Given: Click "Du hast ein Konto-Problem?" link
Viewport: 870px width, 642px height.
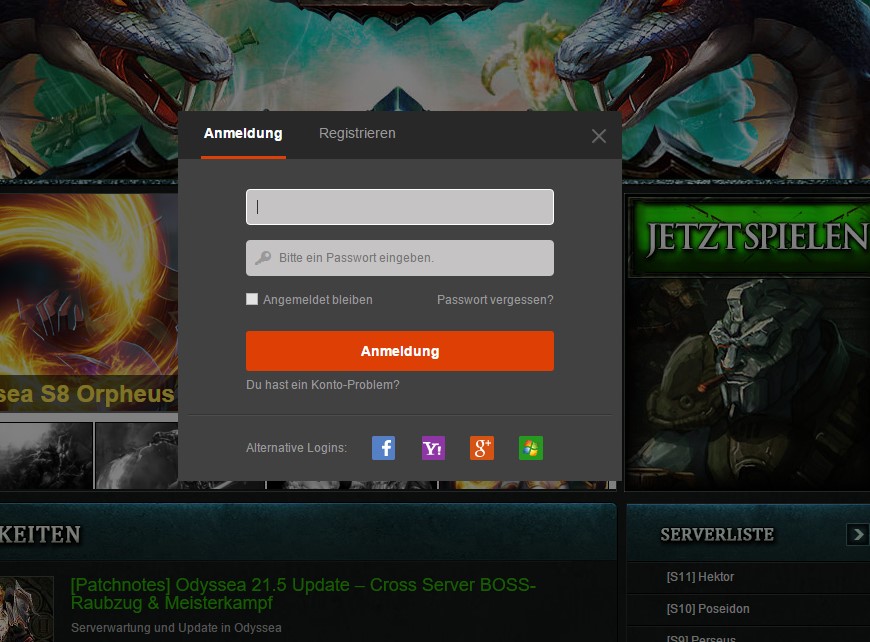Looking at the screenshot, I should pyautogui.click(x=323, y=385).
